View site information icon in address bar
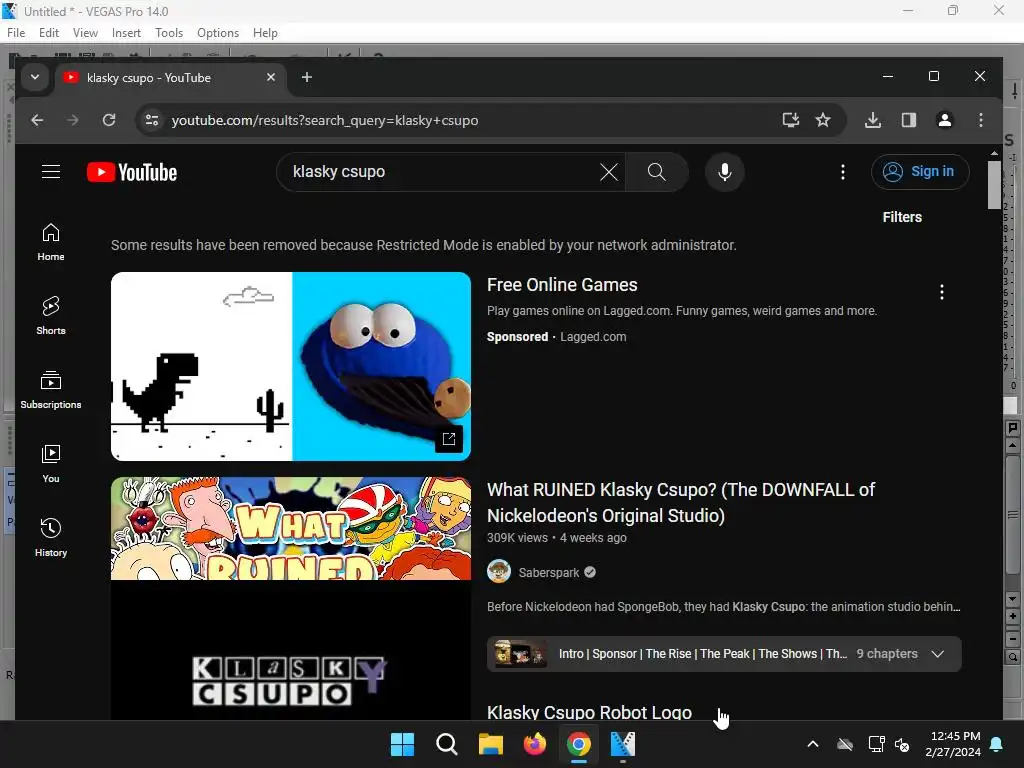This screenshot has width=1024, height=768. (x=152, y=120)
